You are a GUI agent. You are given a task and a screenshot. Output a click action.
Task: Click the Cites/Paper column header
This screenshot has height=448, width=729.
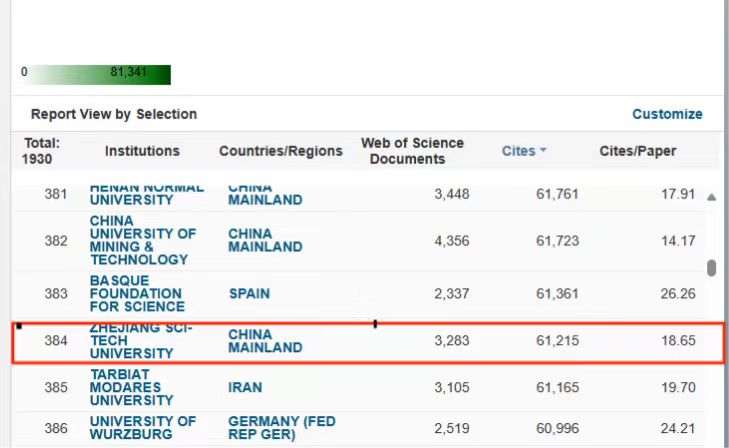(637, 151)
